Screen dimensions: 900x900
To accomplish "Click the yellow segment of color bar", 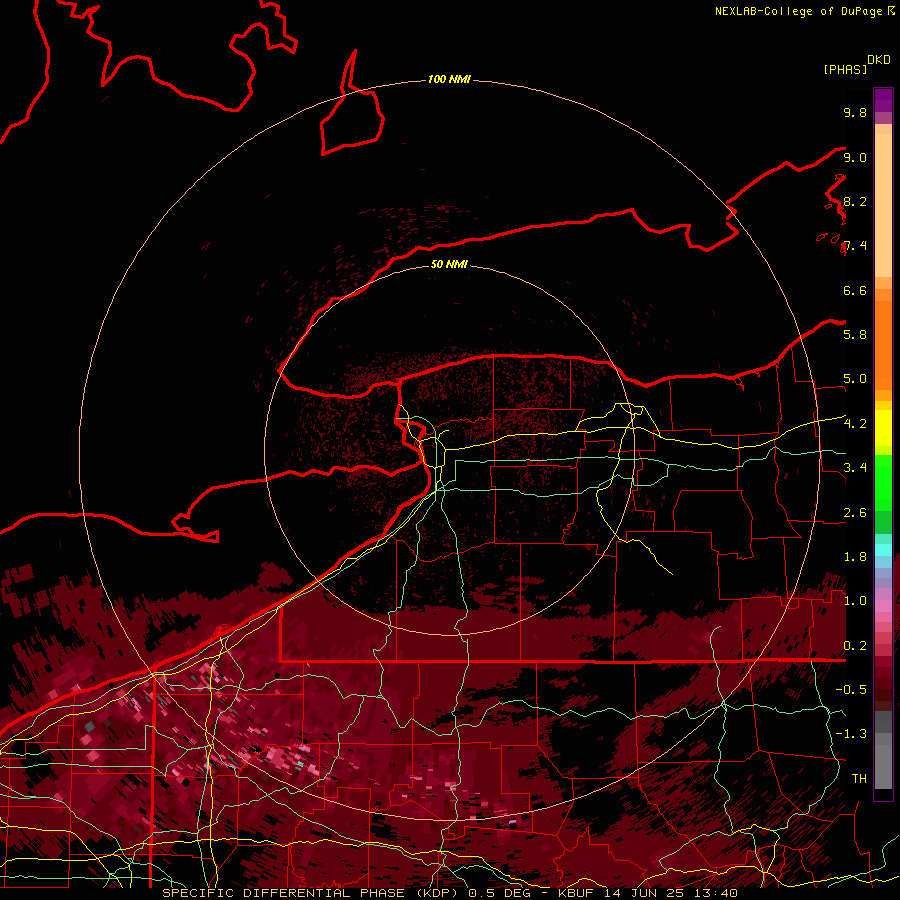I will (x=883, y=428).
